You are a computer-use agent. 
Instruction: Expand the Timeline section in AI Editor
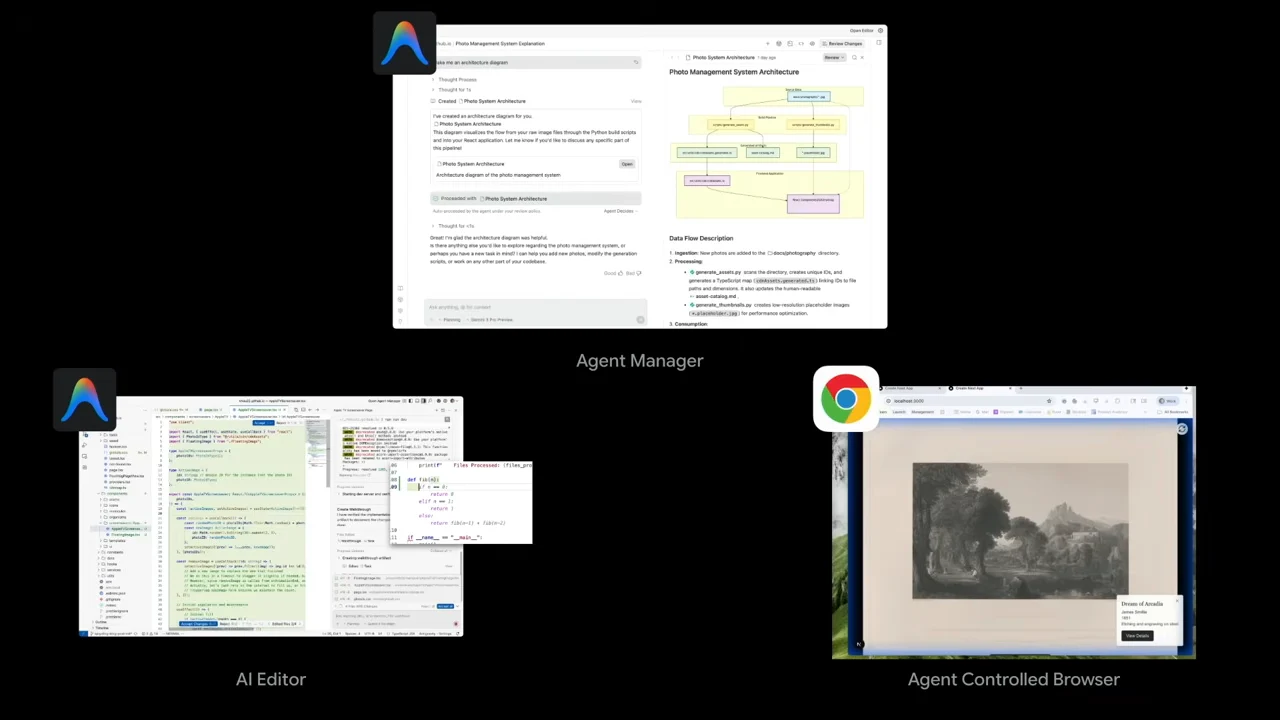[x=100, y=627]
